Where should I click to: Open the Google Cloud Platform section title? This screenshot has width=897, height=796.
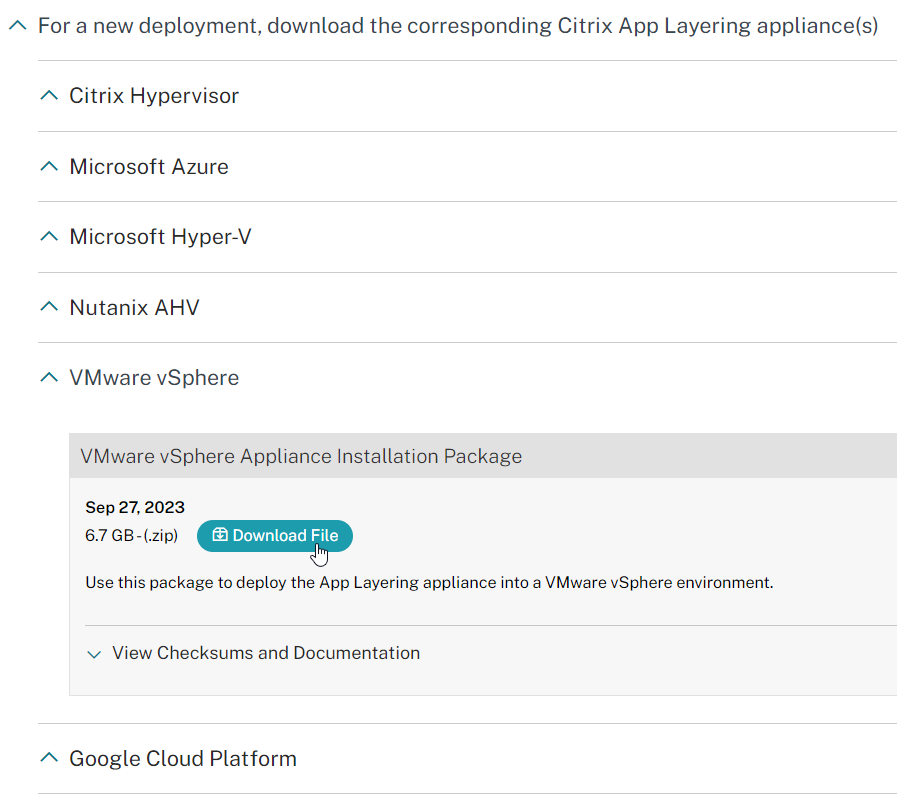pyautogui.click(x=183, y=758)
